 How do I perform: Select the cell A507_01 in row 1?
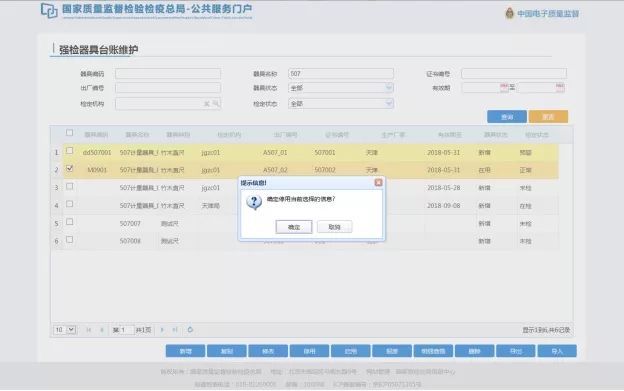tap(275, 152)
